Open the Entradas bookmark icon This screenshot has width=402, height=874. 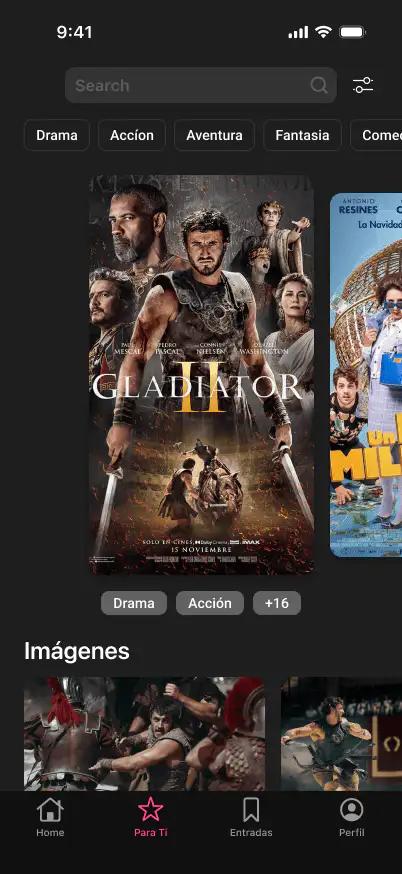click(251, 809)
